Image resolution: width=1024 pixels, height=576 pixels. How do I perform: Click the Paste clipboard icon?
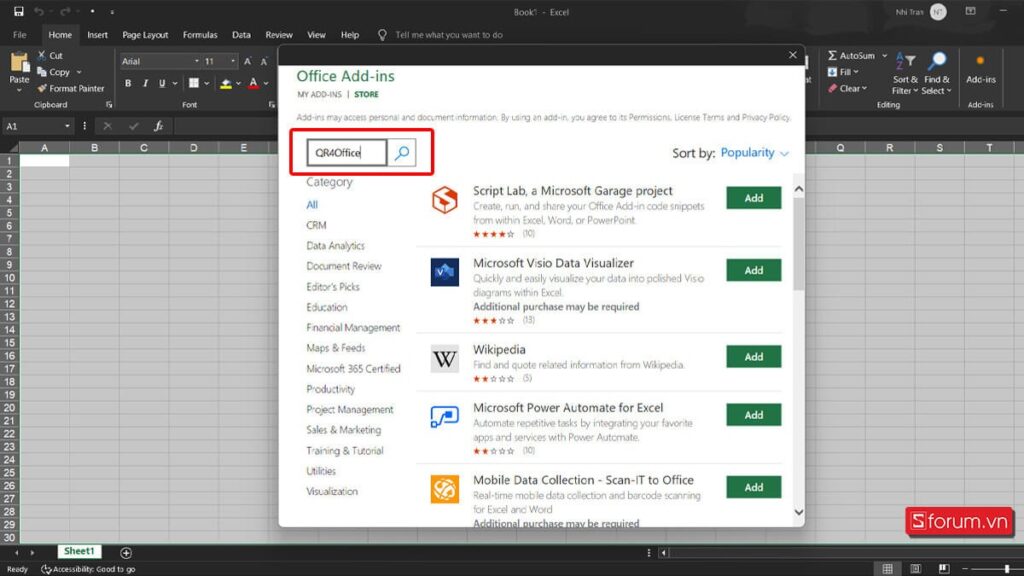pos(20,63)
